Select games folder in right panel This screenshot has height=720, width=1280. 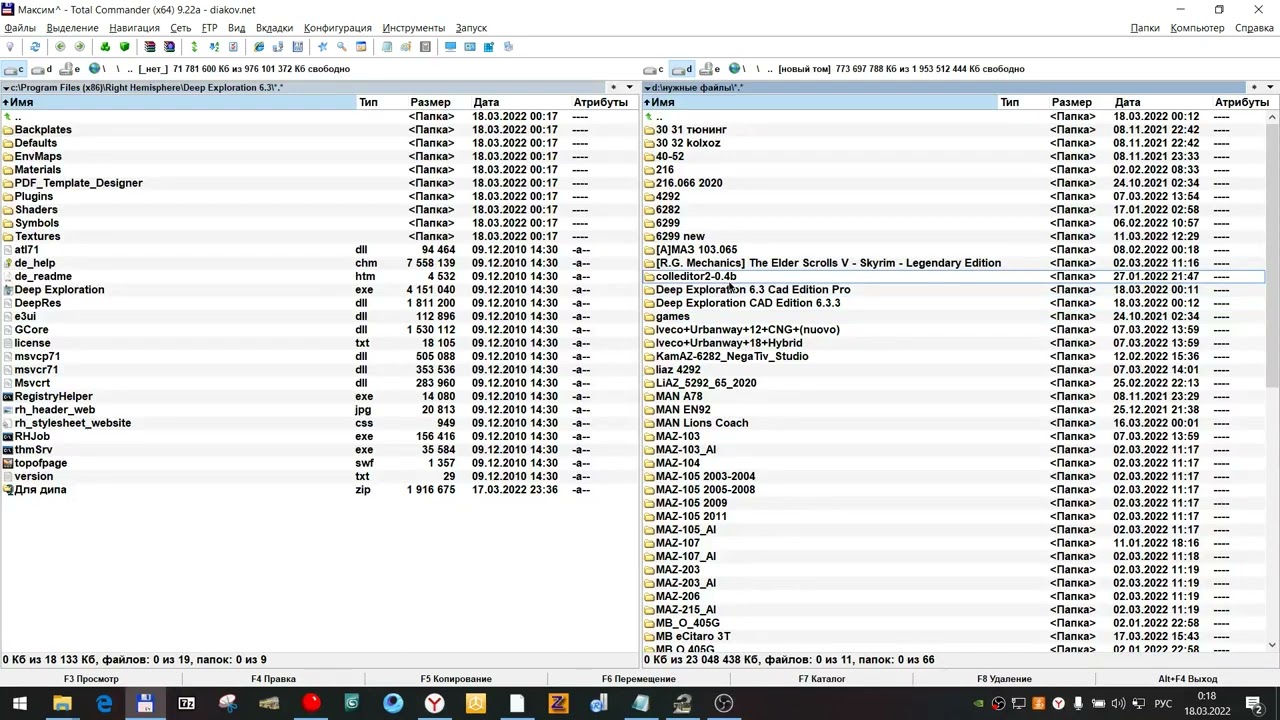pos(673,317)
